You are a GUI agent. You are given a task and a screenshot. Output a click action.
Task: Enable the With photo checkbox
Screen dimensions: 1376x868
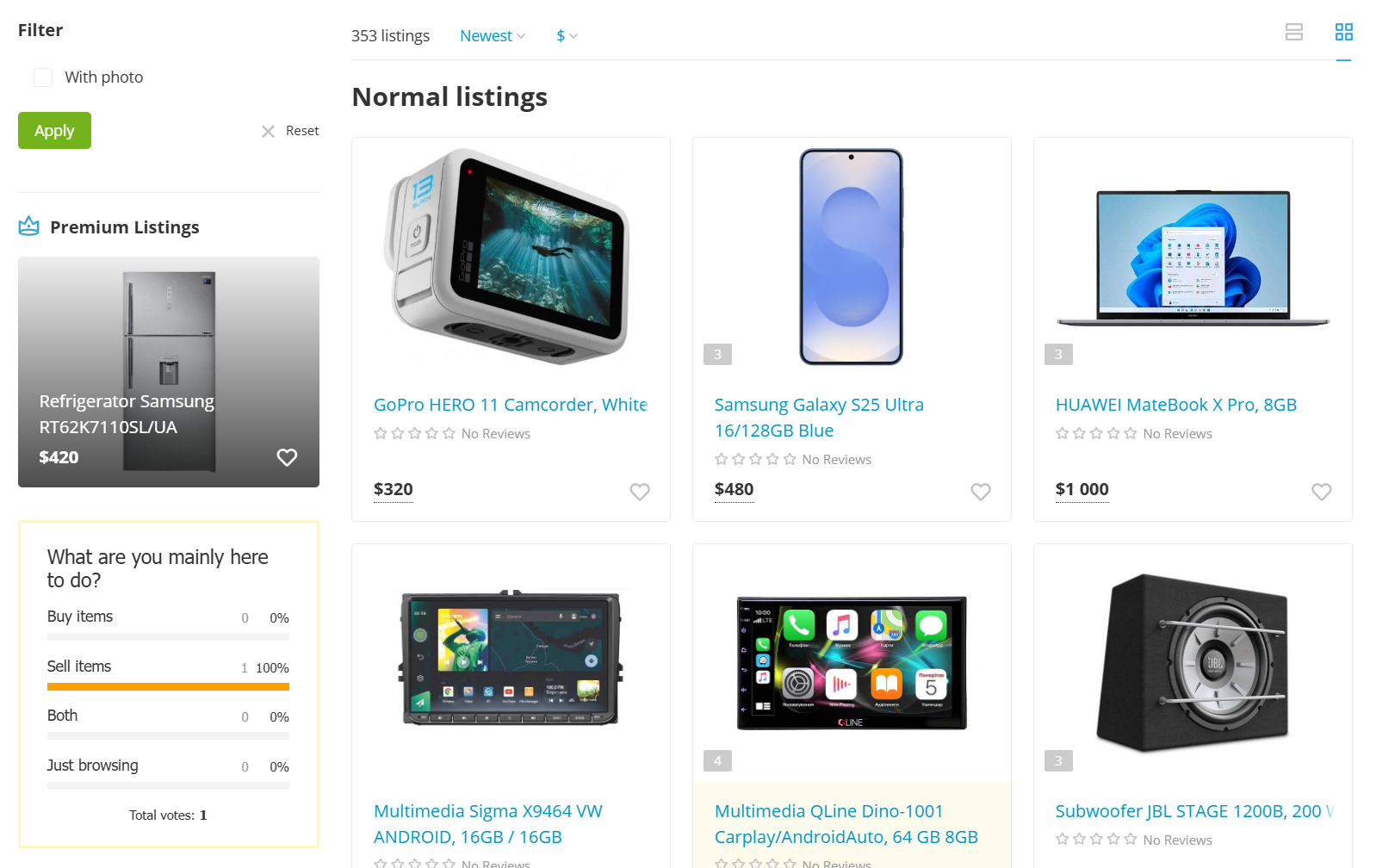43,77
